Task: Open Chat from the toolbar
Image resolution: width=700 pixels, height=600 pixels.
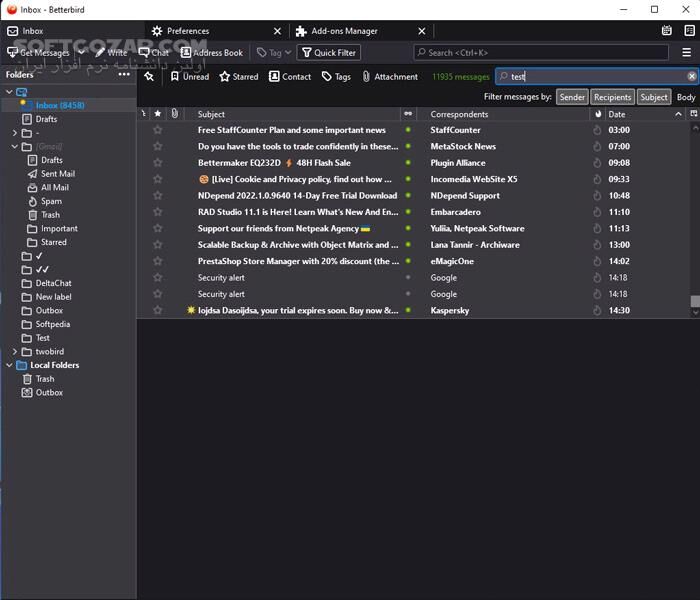Action: coord(153,52)
